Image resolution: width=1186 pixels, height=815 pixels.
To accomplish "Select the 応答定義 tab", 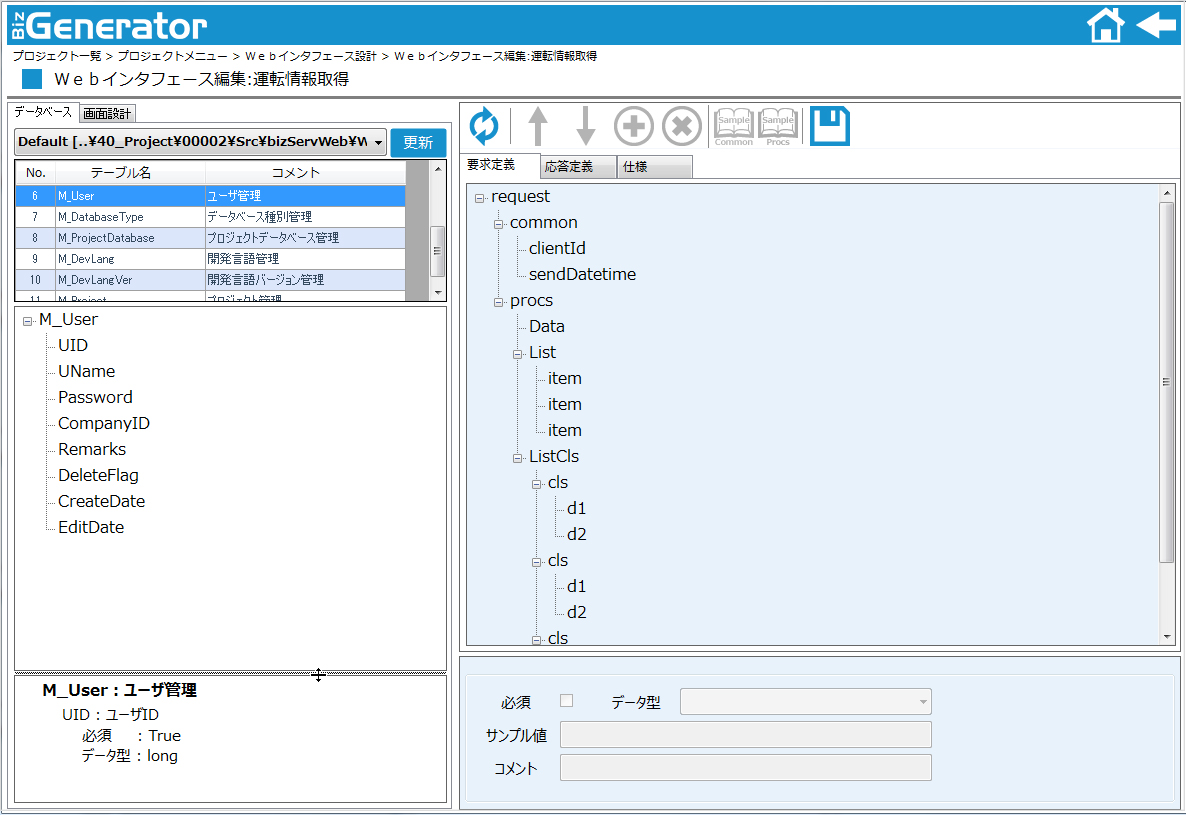I will (x=578, y=166).
